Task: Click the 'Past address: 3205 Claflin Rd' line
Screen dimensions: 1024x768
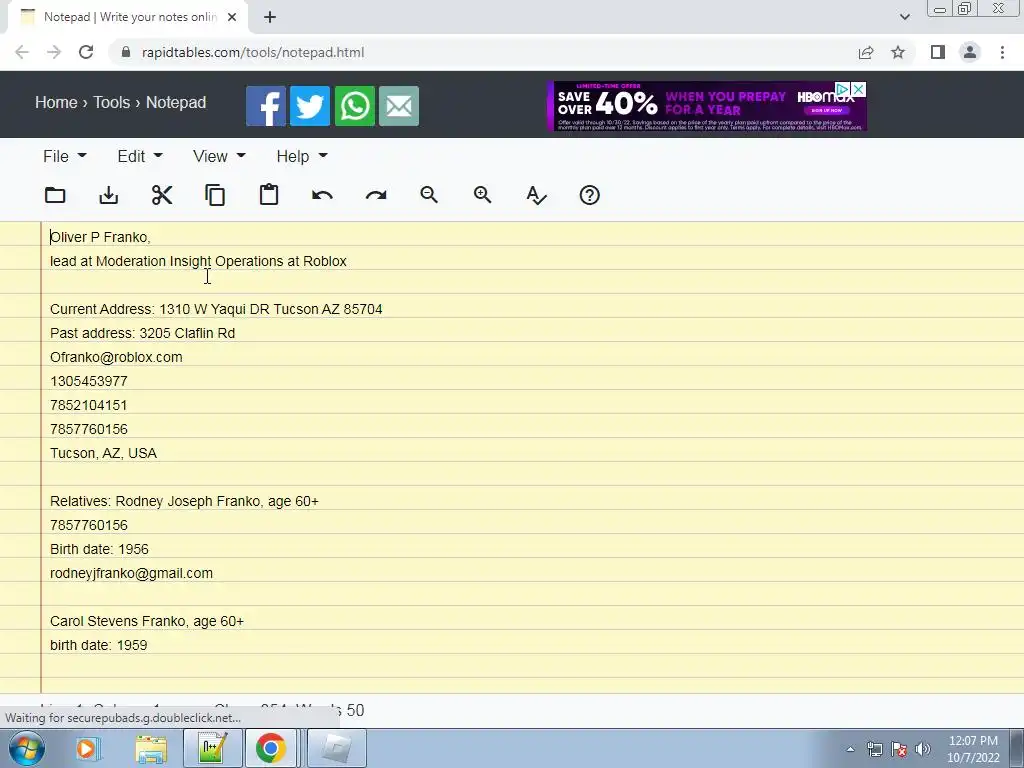Action: tap(142, 333)
